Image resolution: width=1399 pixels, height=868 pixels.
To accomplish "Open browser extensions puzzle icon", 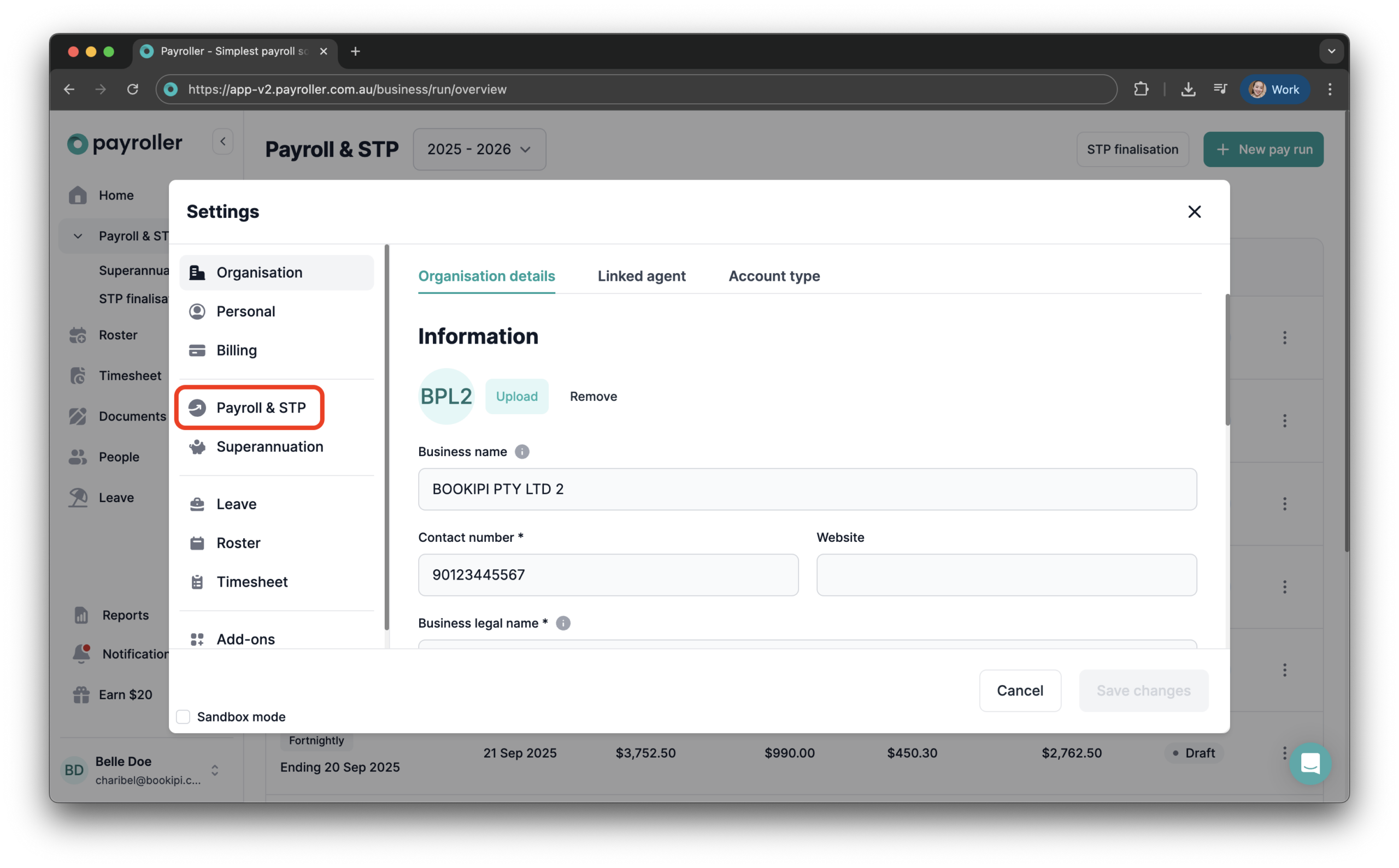I will [x=1142, y=90].
